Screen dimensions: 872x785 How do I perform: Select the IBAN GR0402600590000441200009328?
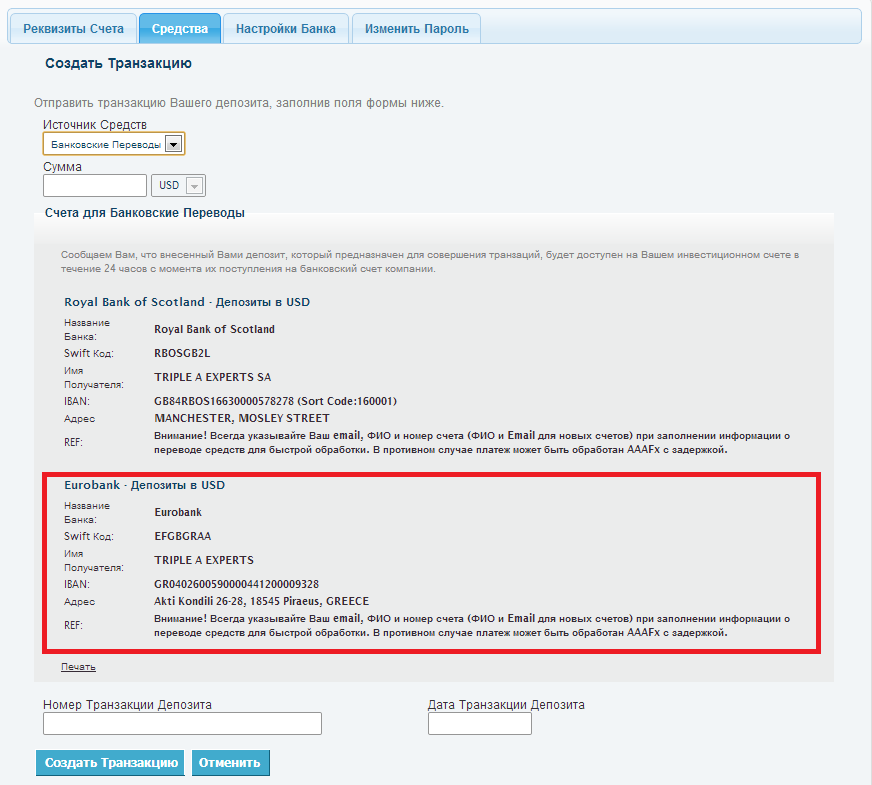(x=236, y=584)
